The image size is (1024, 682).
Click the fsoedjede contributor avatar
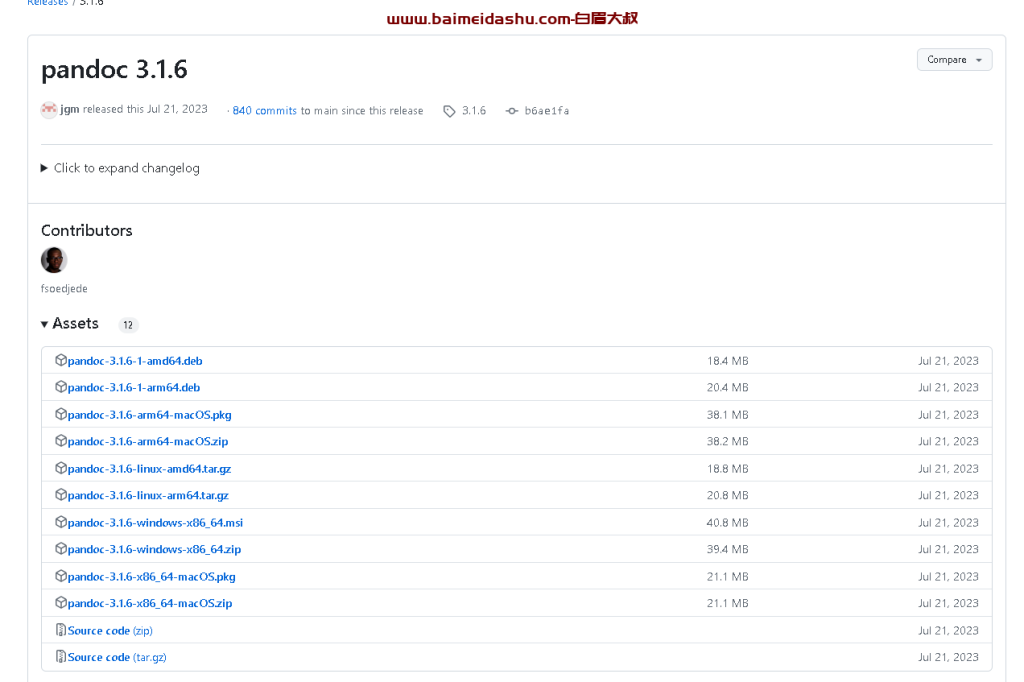(x=53, y=259)
